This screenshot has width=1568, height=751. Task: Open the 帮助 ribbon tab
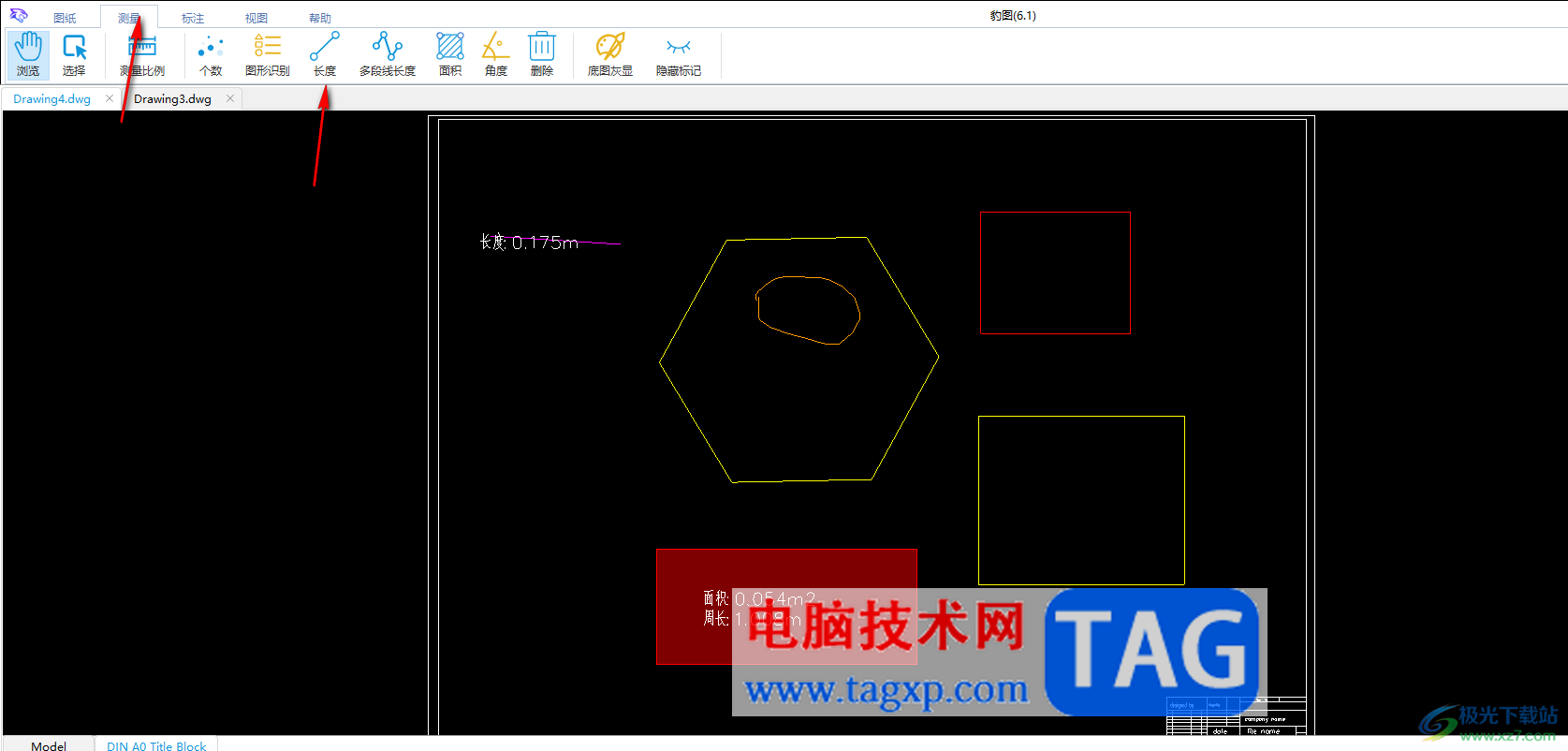[320, 18]
